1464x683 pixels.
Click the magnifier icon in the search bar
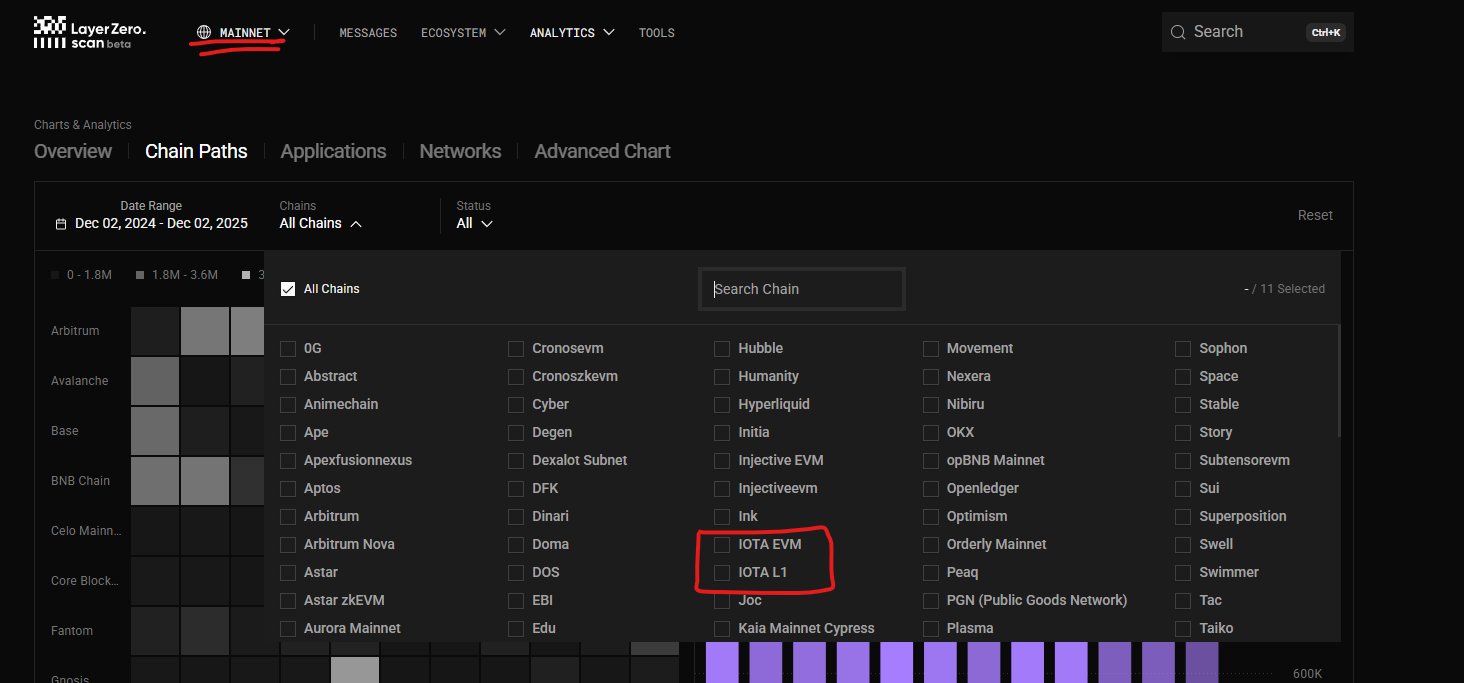tap(1178, 32)
